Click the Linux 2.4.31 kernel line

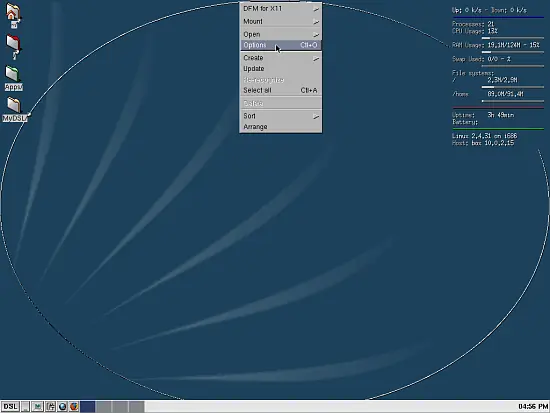[x=484, y=136]
